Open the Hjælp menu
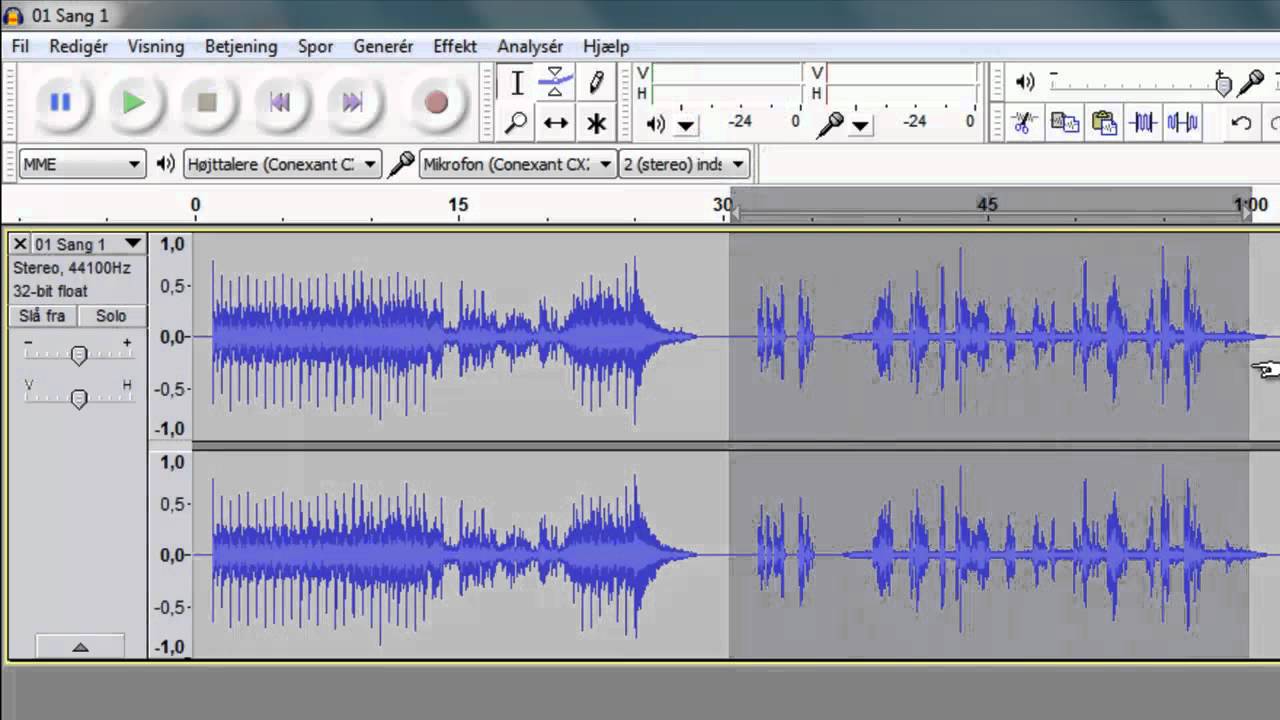This screenshot has width=1280, height=720. (x=606, y=46)
